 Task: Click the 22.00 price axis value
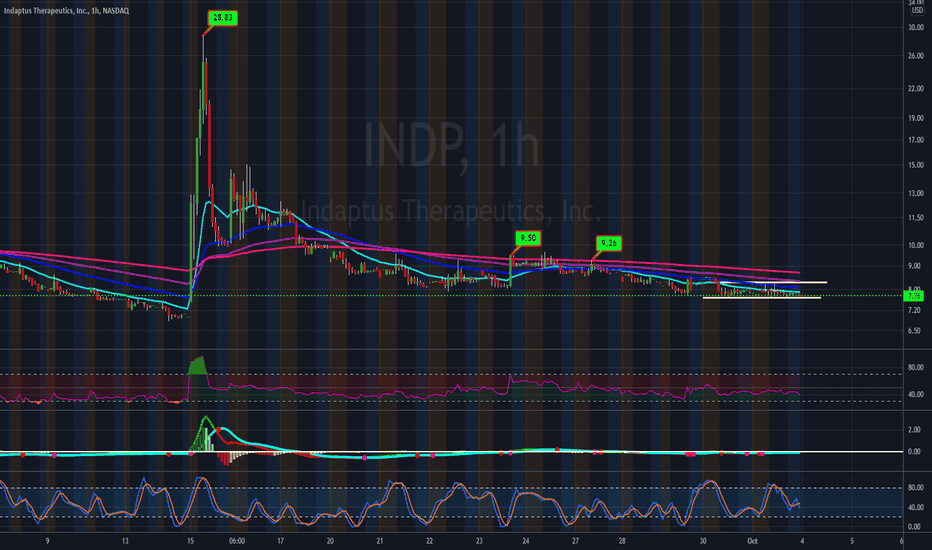click(915, 89)
